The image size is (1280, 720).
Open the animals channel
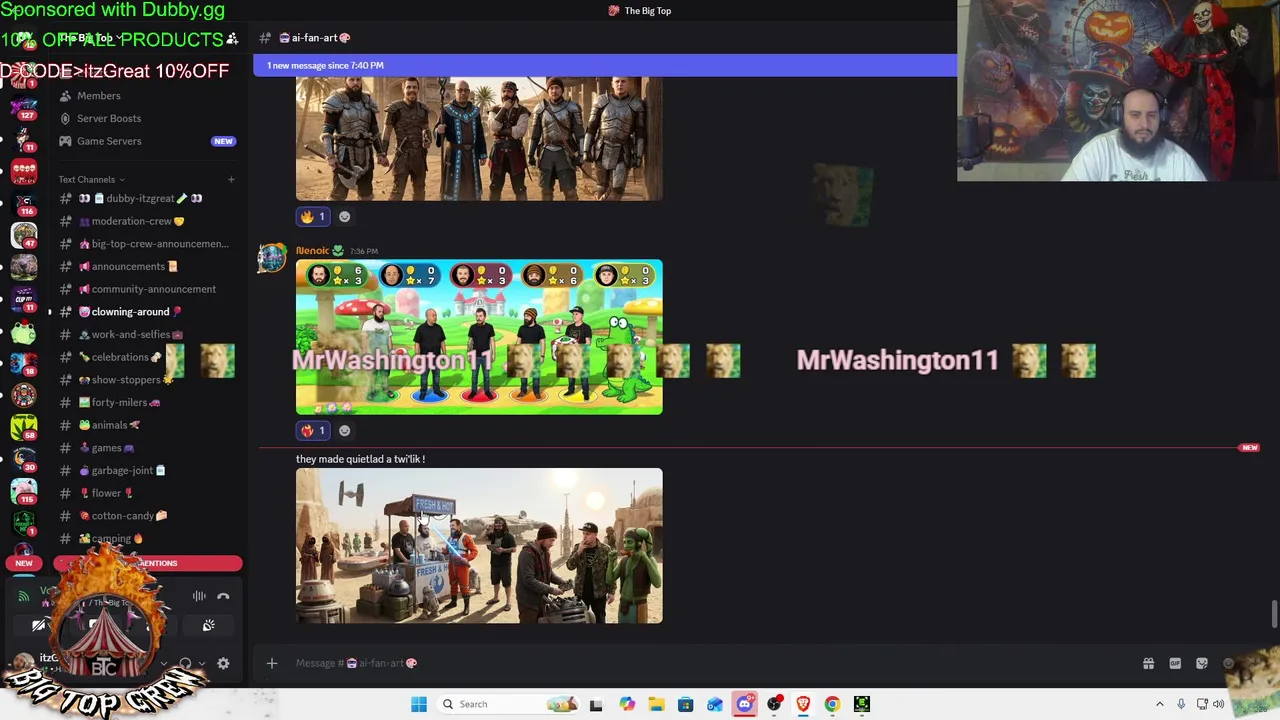tap(109, 425)
